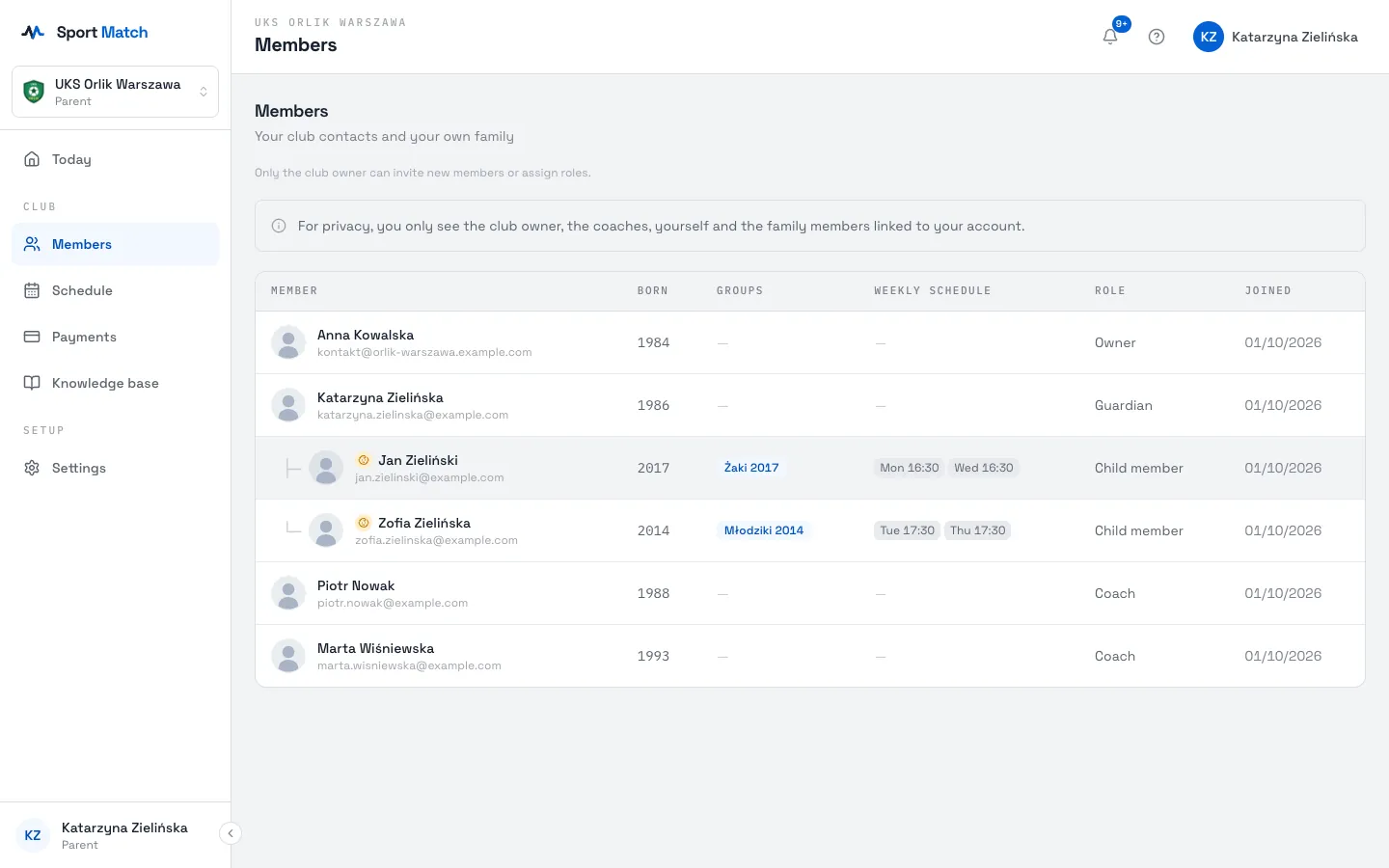Go to Today in the sidebar
The height and width of the screenshot is (868, 1389).
116,159
